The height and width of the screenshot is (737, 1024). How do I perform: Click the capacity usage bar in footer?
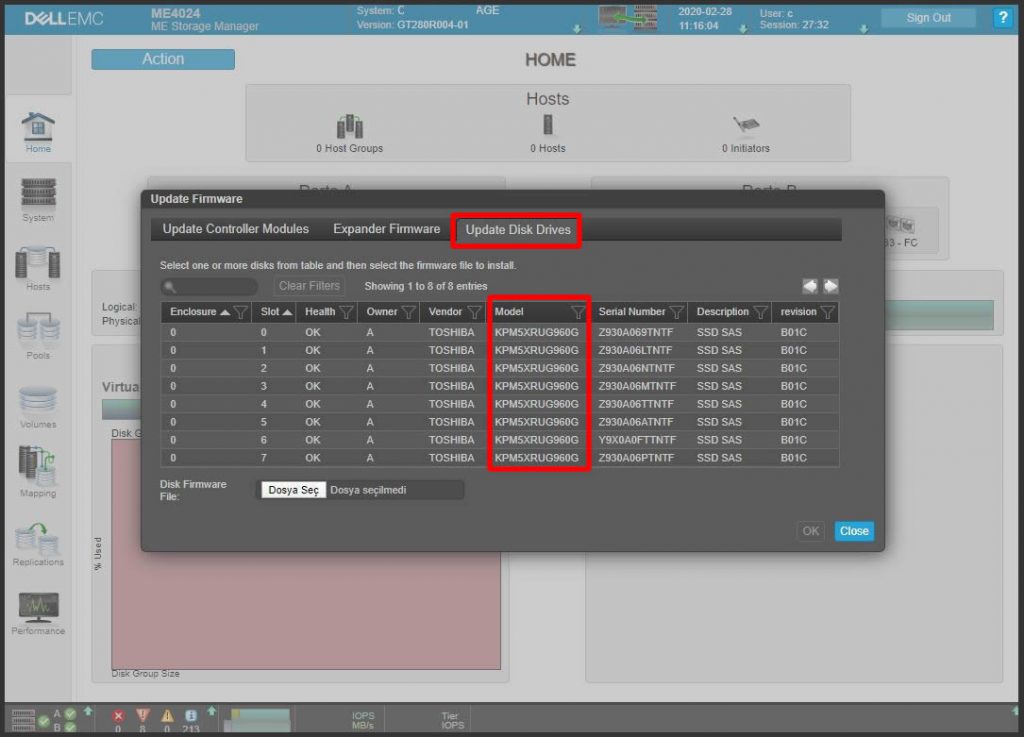(x=258, y=719)
